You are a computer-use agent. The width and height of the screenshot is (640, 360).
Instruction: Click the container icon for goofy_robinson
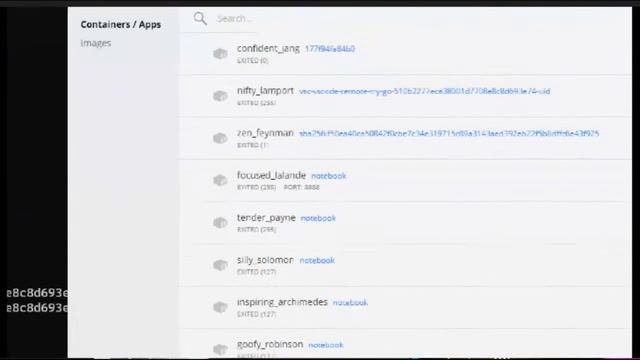coord(220,349)
